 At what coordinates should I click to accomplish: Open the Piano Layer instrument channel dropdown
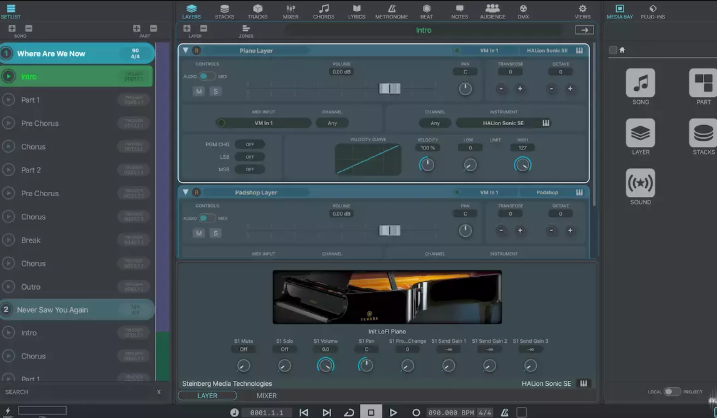(435, 123)
